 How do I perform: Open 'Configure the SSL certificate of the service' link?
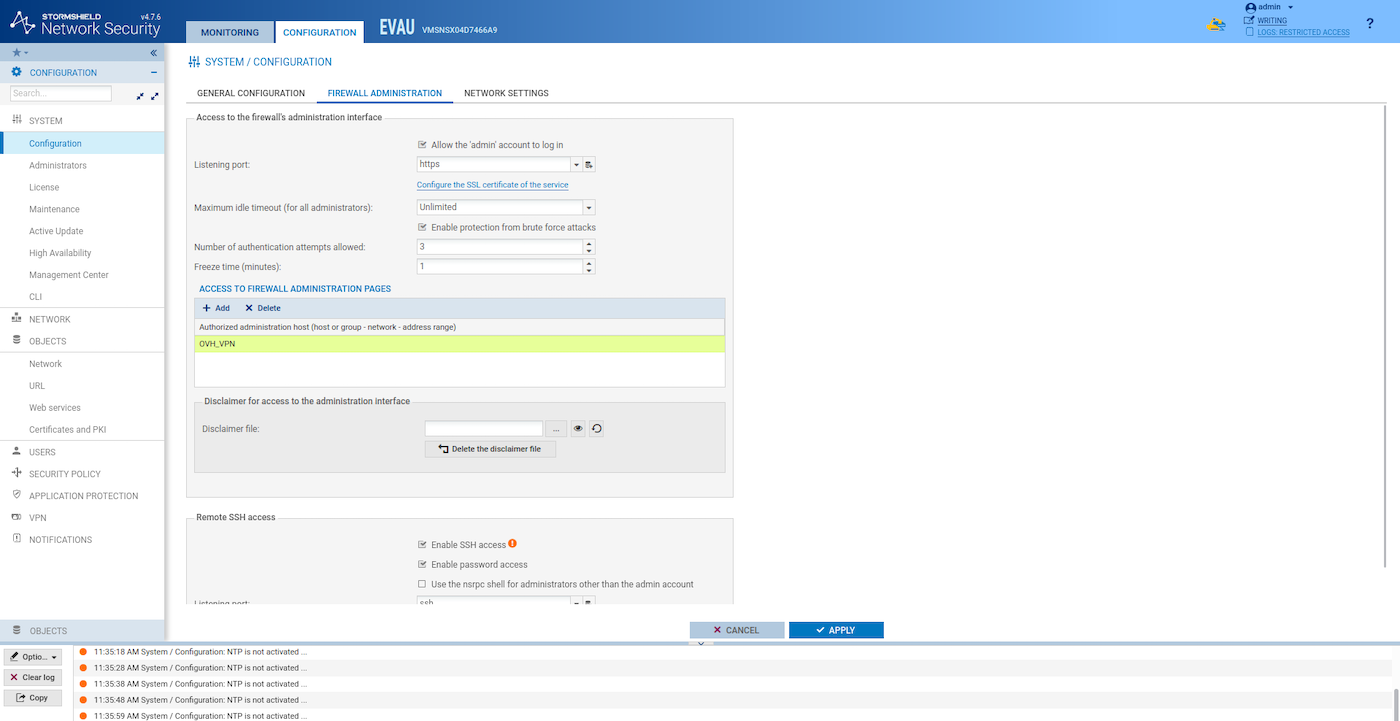(492, 185)
